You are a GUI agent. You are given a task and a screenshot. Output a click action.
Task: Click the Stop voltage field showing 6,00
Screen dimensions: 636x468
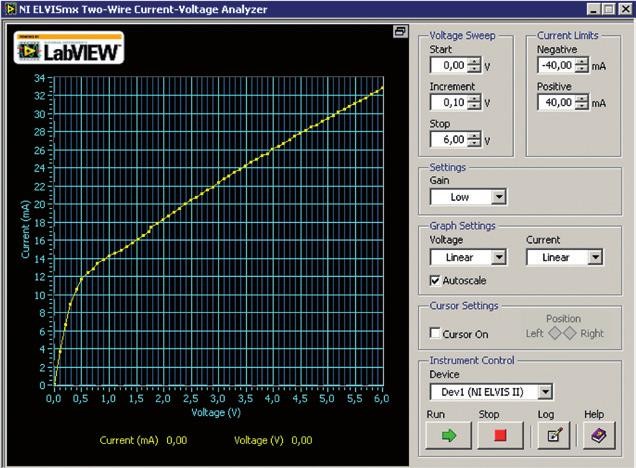[x=449, y=140]
